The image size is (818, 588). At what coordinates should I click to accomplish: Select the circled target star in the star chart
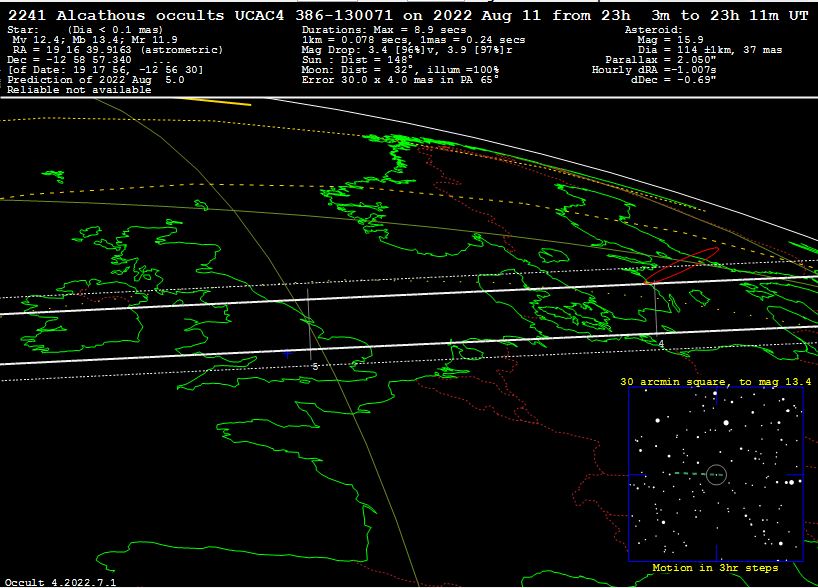[715, 475]
